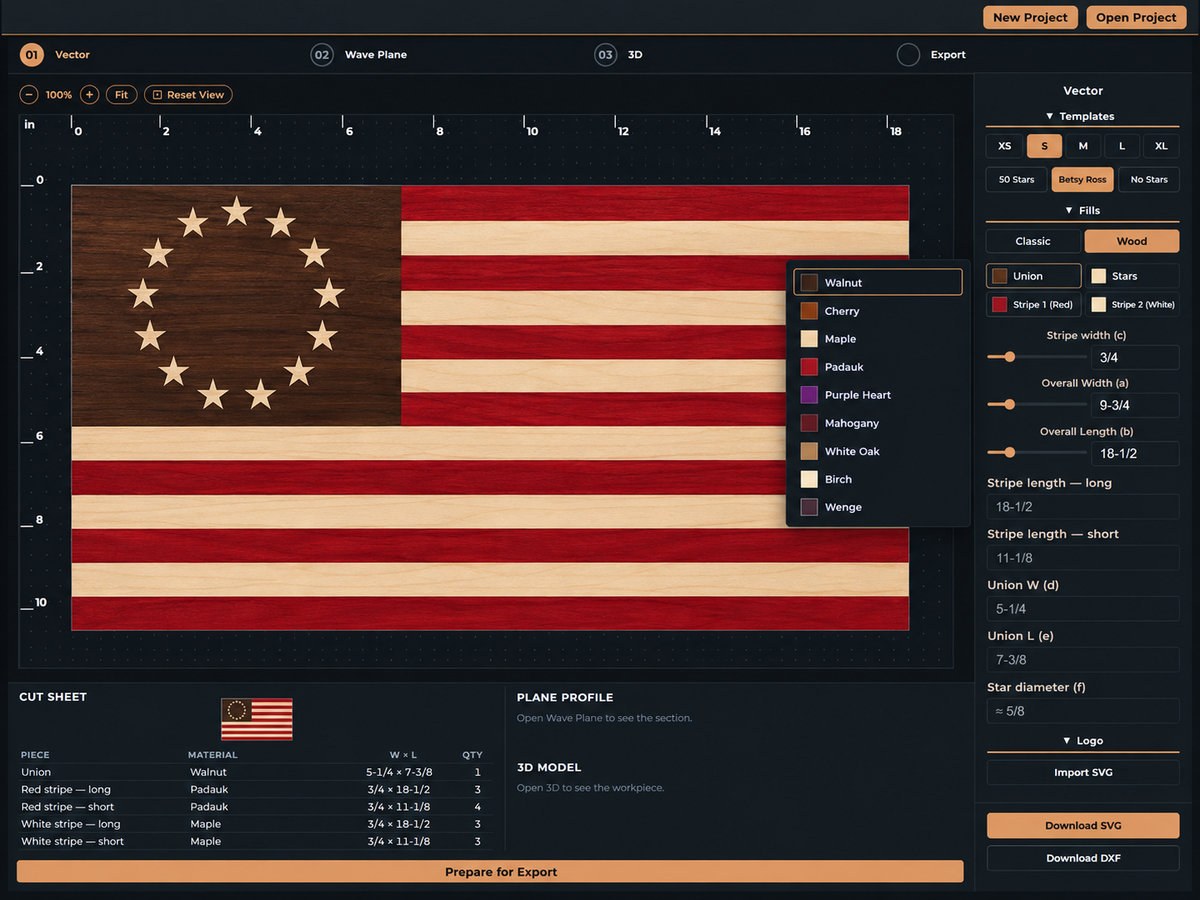Click the PLANE PROFILE heading

(x=565, y=697)
